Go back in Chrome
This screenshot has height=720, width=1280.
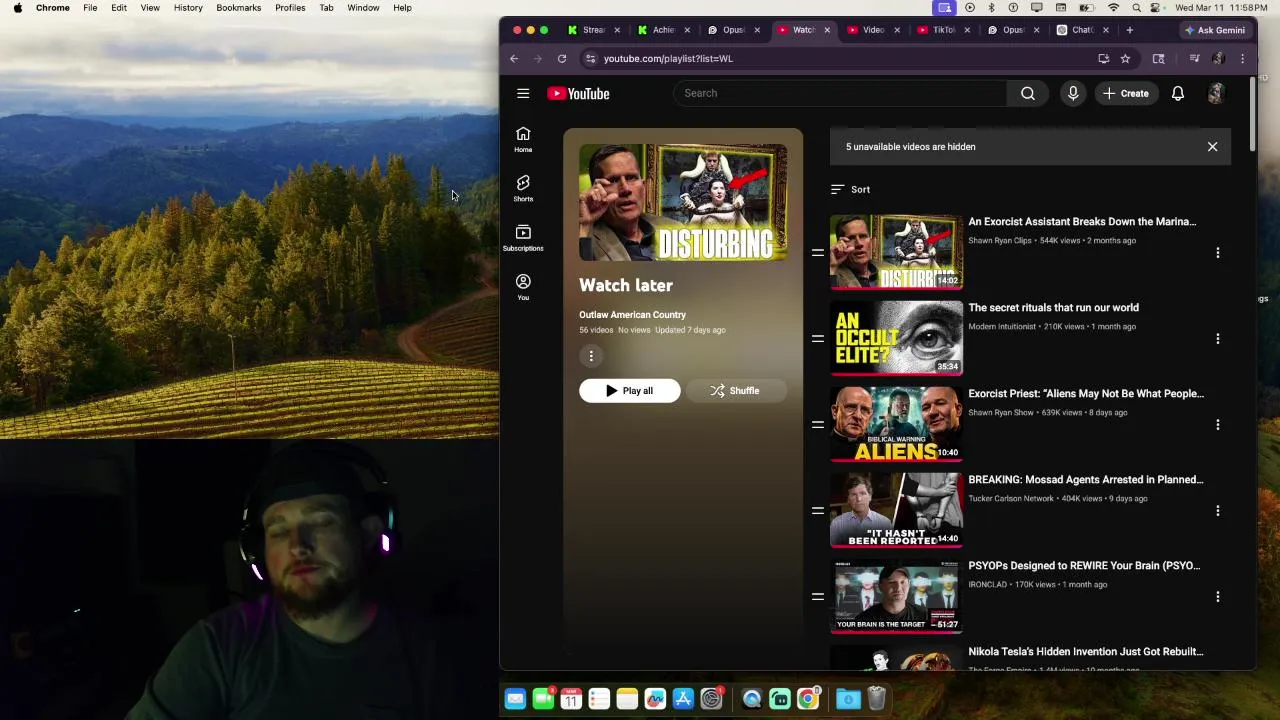(x=514, y=58)
